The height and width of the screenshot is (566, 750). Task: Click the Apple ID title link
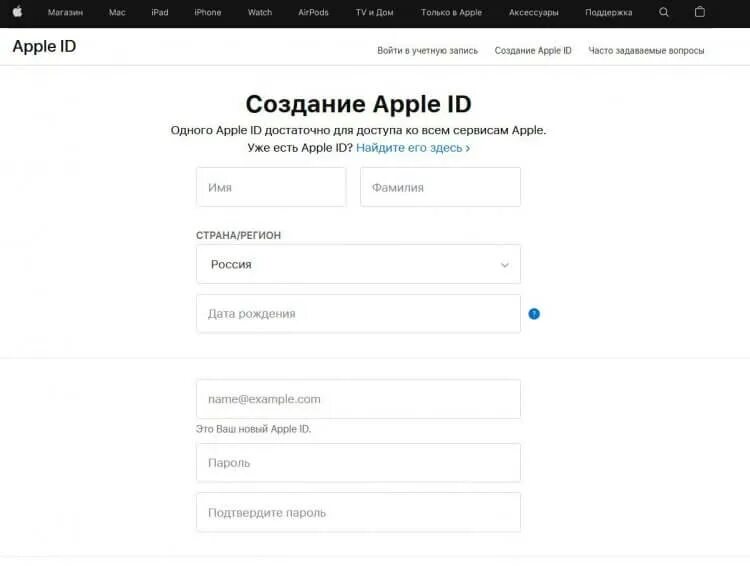[x=44, y=46]
